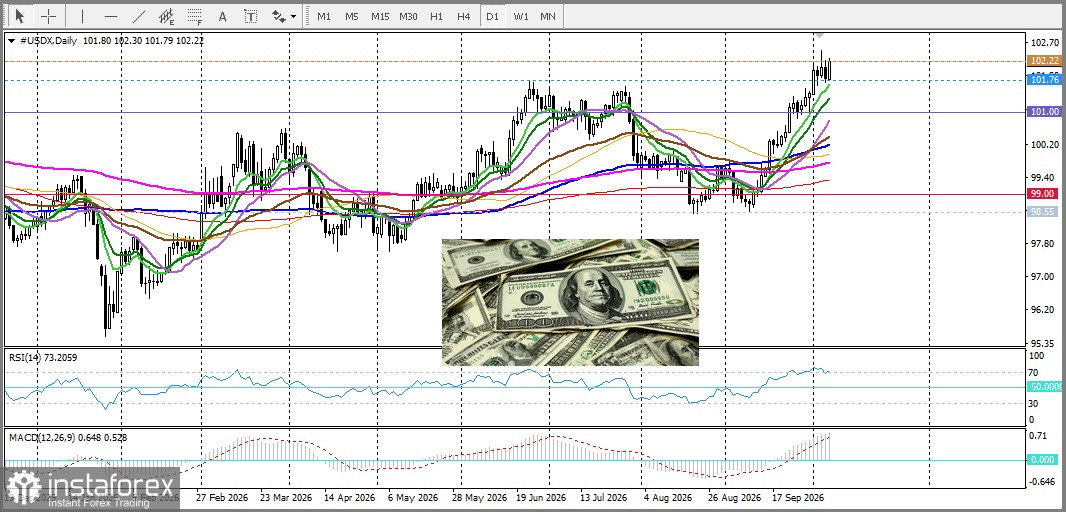Expand the arrows tool dropdown arrow

click(294, 16)
